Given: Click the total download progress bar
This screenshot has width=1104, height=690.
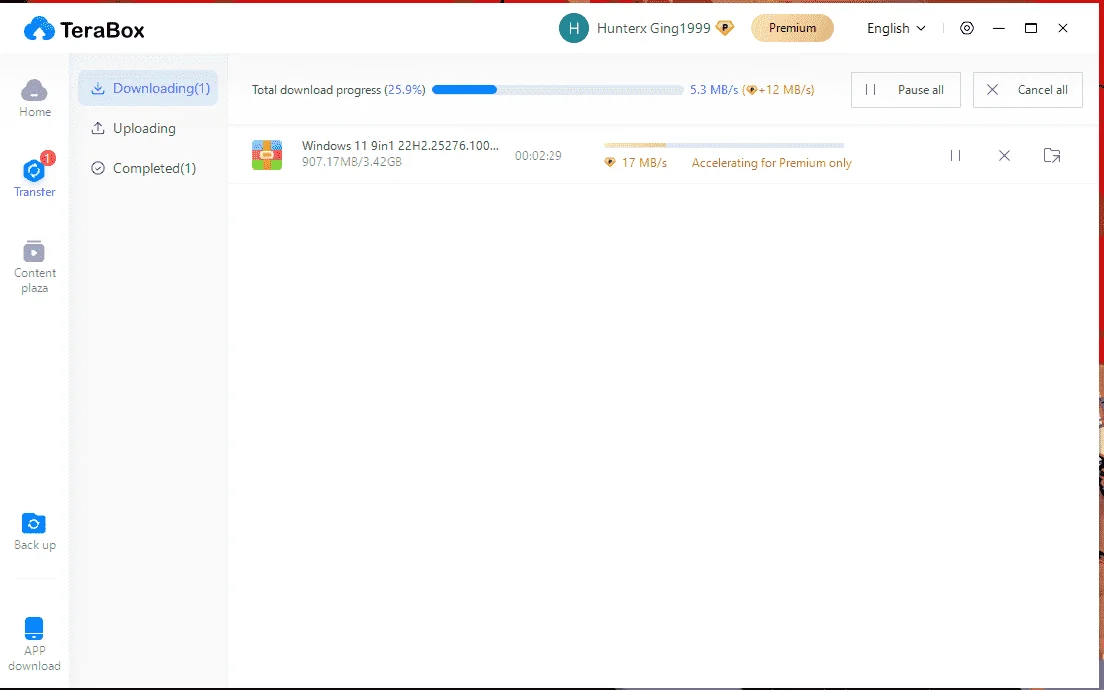Looking at the screenshot, I should 558,90.
